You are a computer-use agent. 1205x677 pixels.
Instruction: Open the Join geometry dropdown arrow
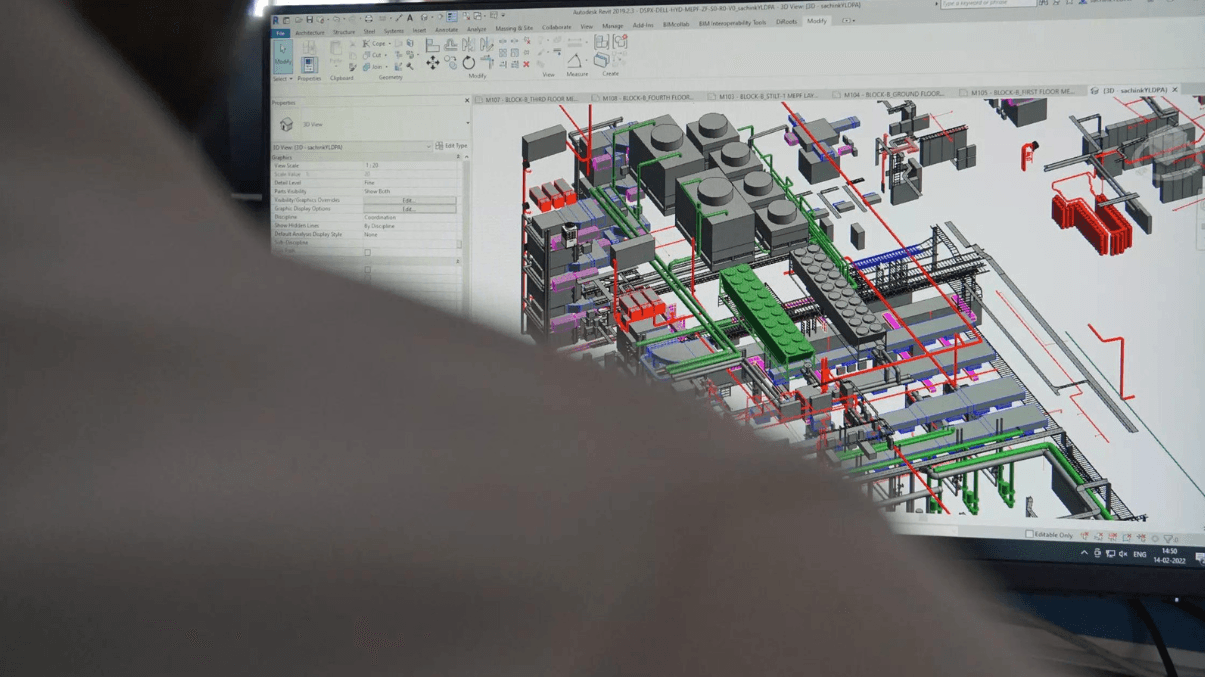coord(387,67)
